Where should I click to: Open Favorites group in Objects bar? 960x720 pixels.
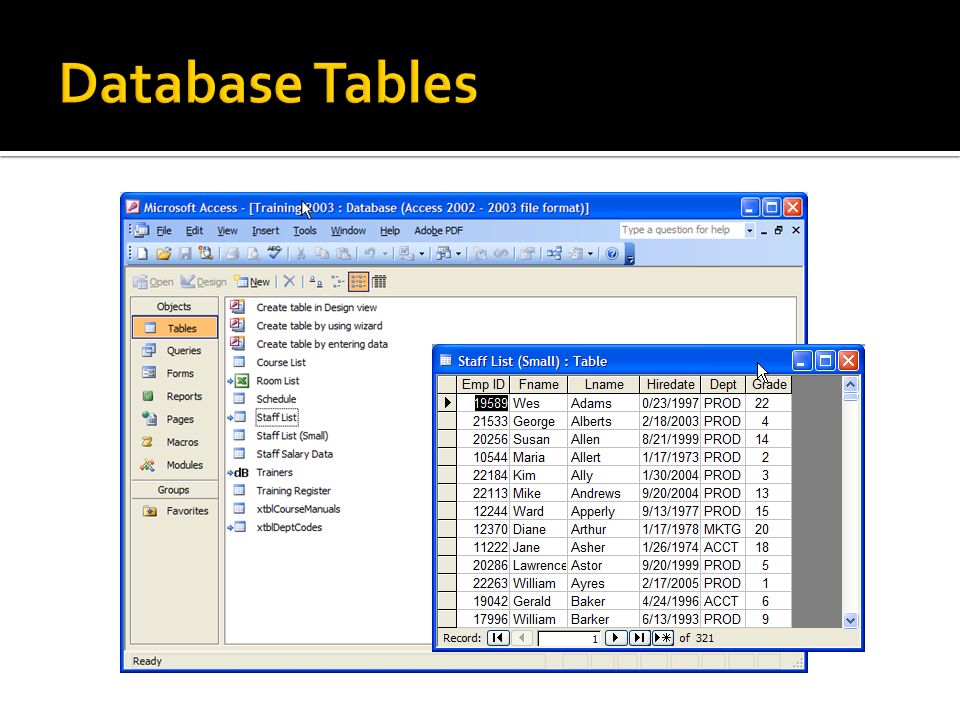pos(174,511)
